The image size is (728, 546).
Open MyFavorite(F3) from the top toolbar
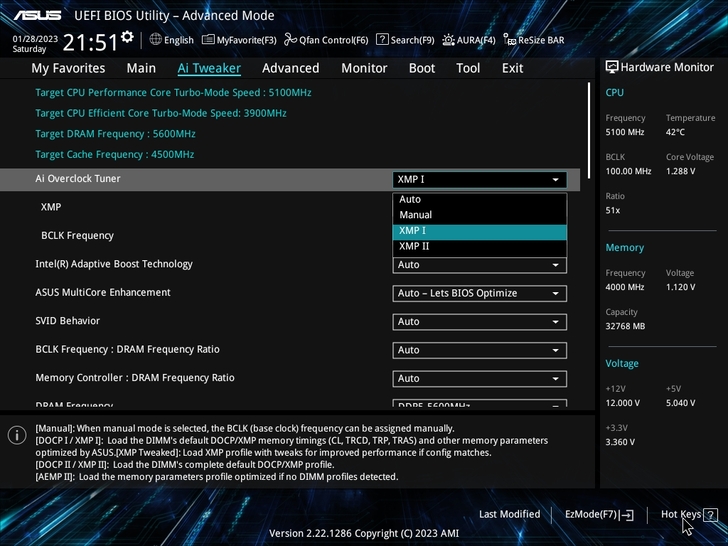pyautogui.click(x=239, y=40)
